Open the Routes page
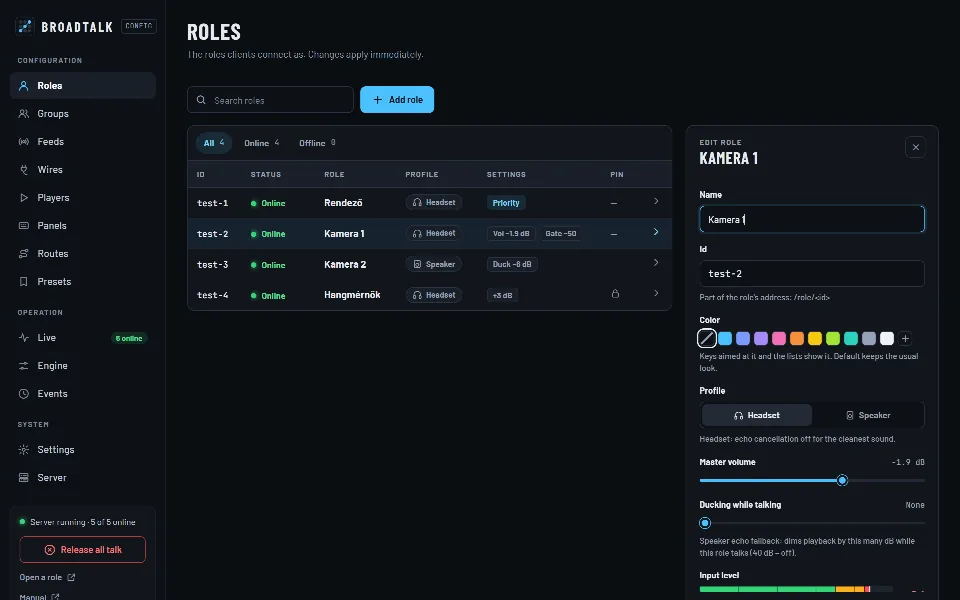Image resolution: width=960 pixels, height=600 pixels. coord(83,253)
